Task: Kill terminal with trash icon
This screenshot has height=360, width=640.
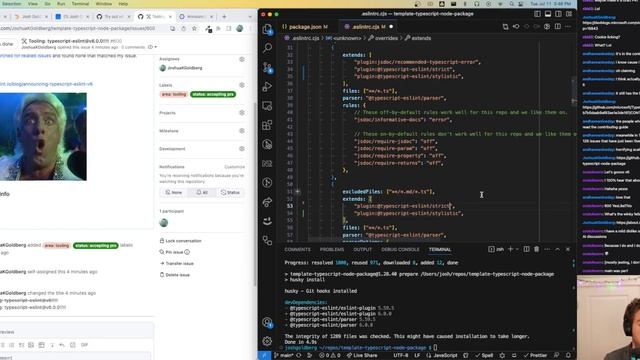Action: click(x=537, y=249)
